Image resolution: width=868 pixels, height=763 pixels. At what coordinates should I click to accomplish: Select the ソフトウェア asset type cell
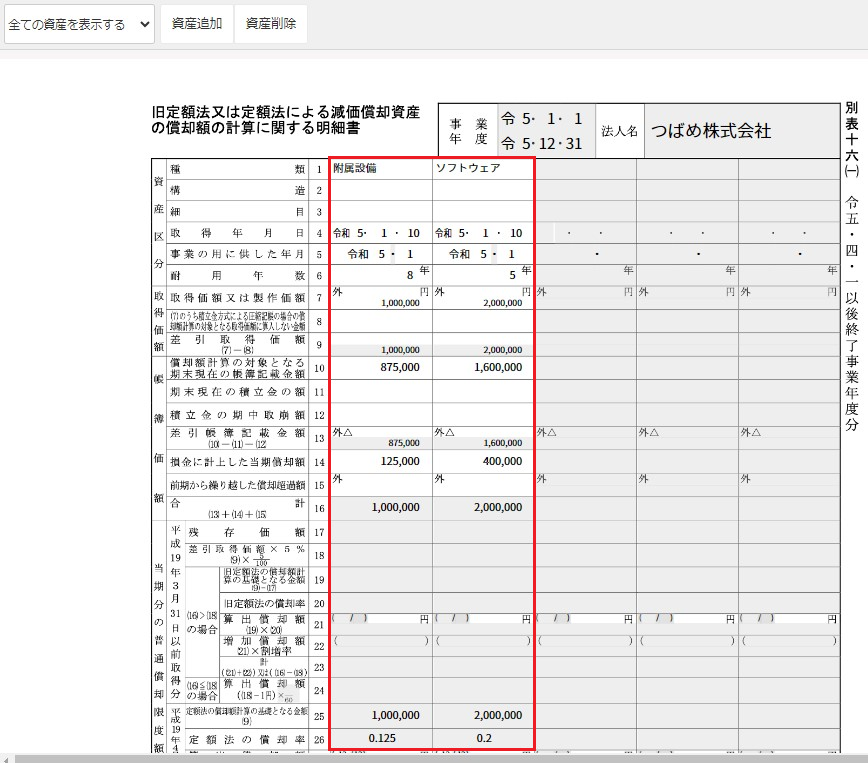click(x=483, y=169)
